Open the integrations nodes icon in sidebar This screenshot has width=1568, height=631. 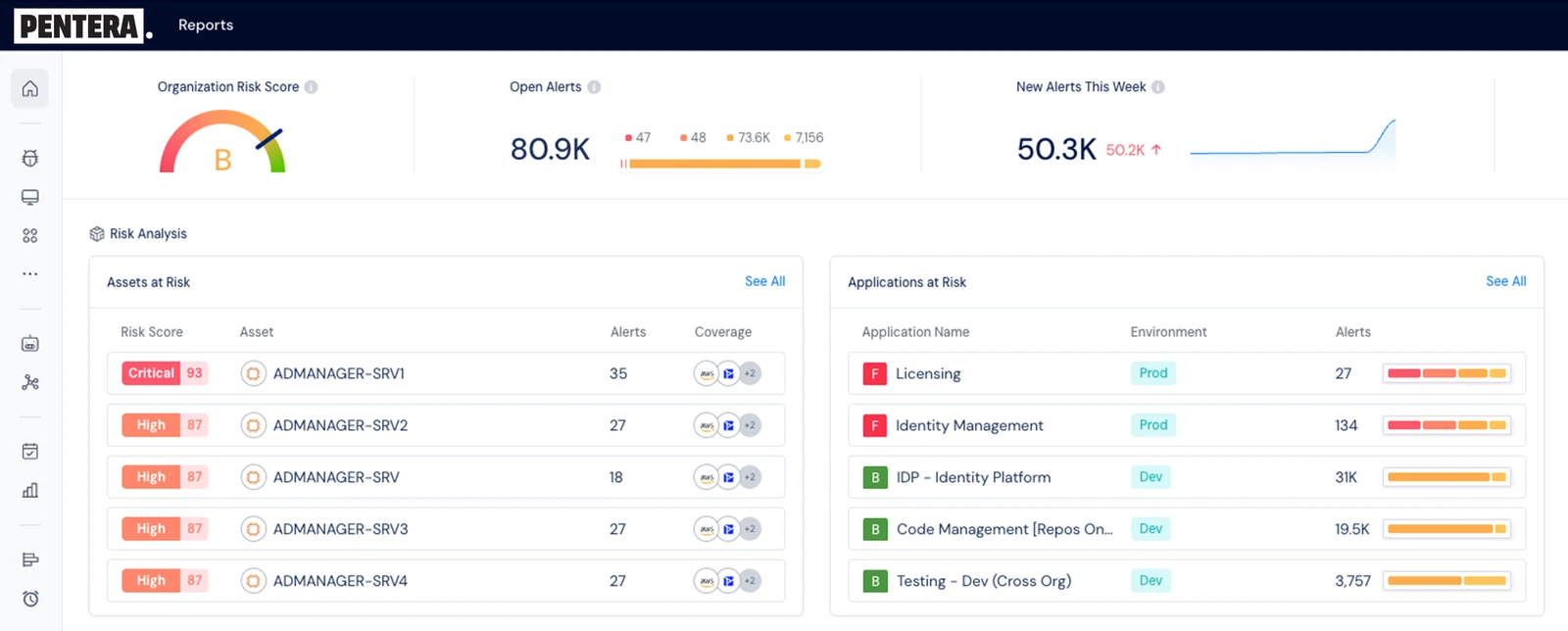point(30,382)
